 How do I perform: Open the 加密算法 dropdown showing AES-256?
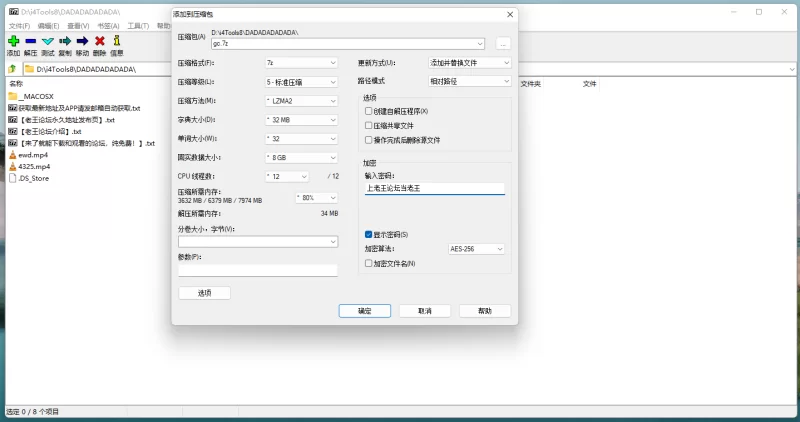pos(476,249)
